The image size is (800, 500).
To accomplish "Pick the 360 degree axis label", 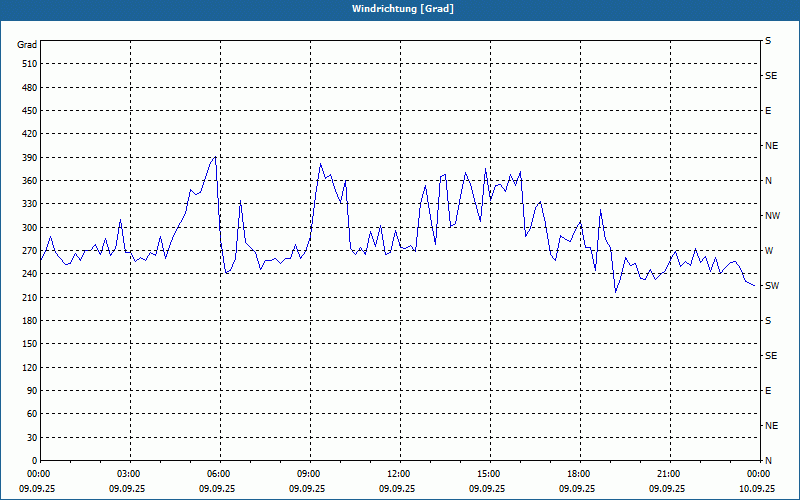I will tap(30, 181).
